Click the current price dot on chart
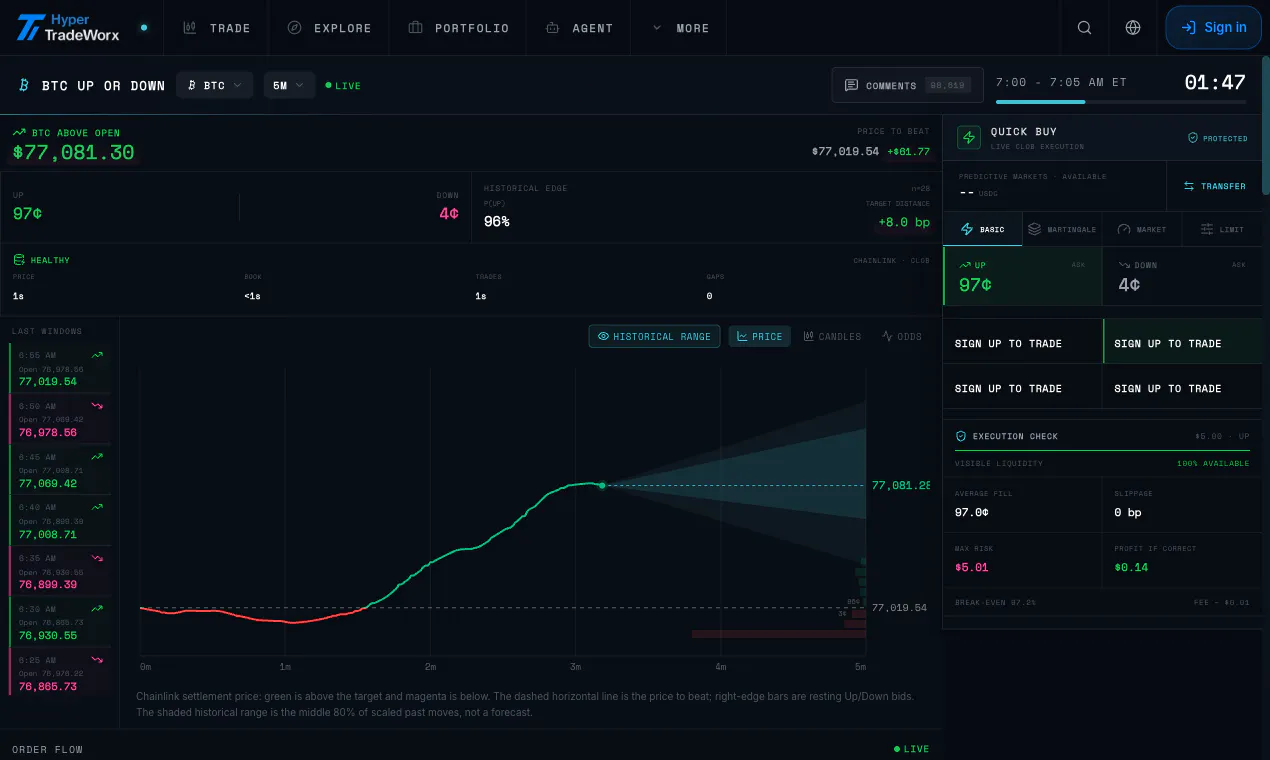Viewport: 1270px width, 760px height. (x=602, y=485)
